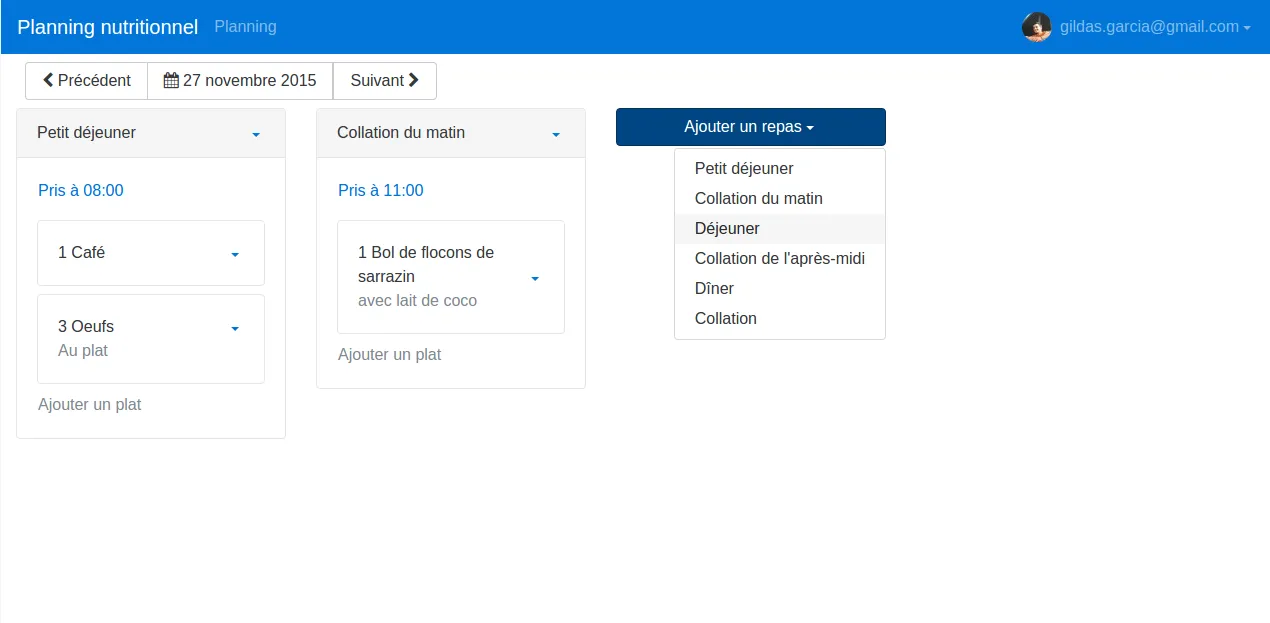This screenshot has height=623, width=1270.
Task: Expand options caret on the 1 Café item
Action: (235, 253)
